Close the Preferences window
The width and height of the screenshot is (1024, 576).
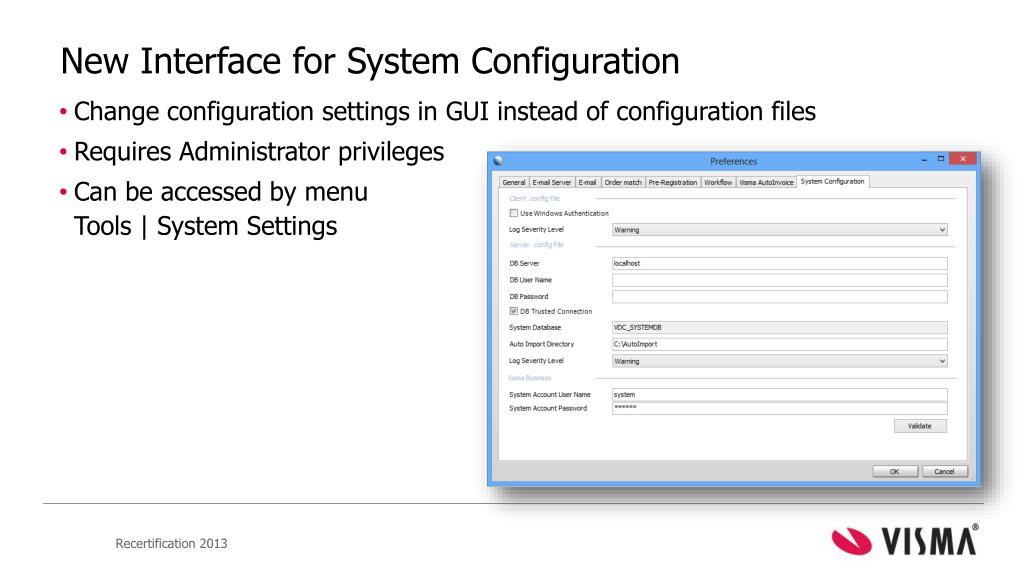pos(963,159)
